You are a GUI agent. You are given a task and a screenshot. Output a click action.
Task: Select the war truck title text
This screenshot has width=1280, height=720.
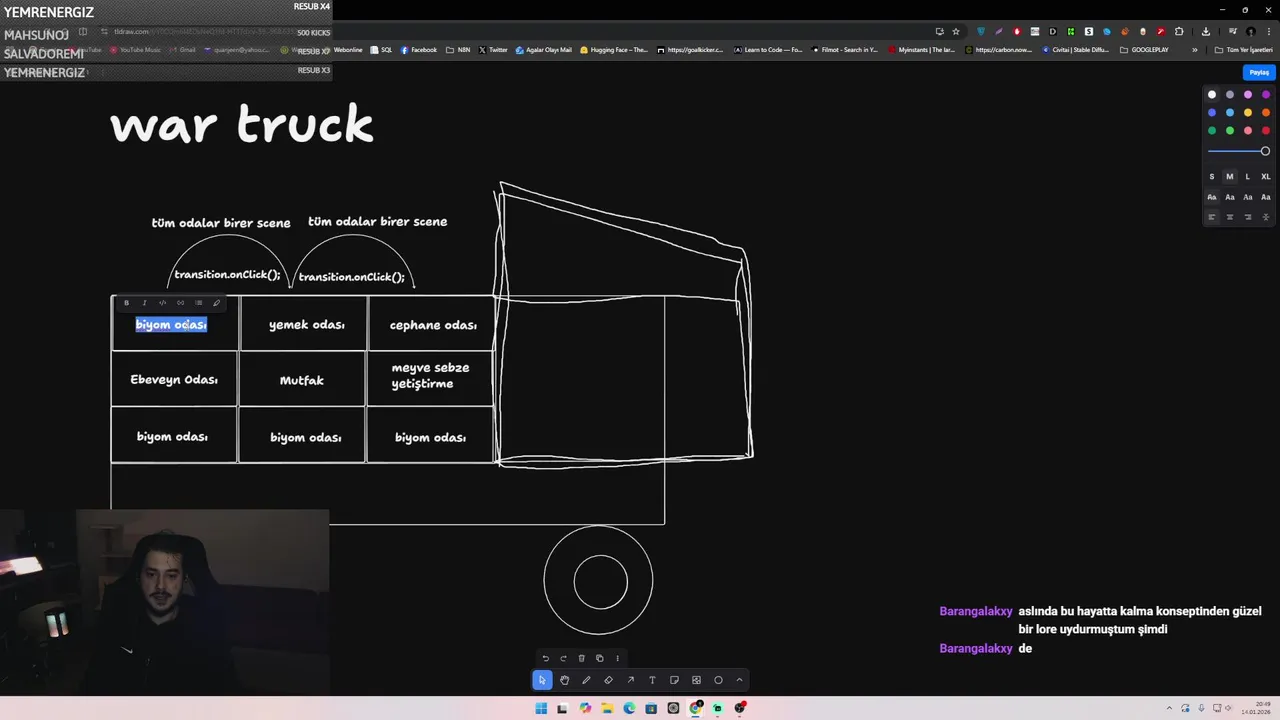click(242, 126)
